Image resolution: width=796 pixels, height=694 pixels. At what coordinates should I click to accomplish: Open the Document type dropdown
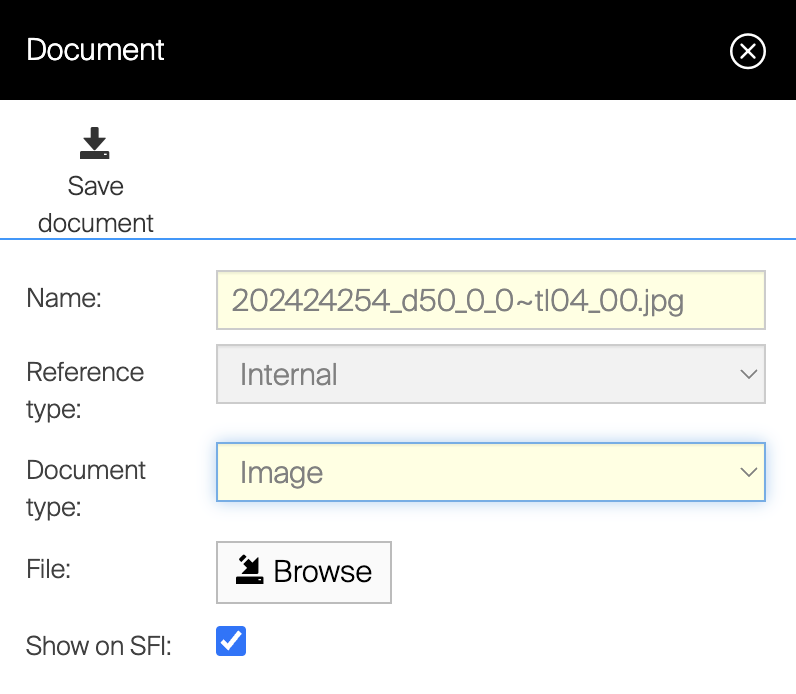490,472
